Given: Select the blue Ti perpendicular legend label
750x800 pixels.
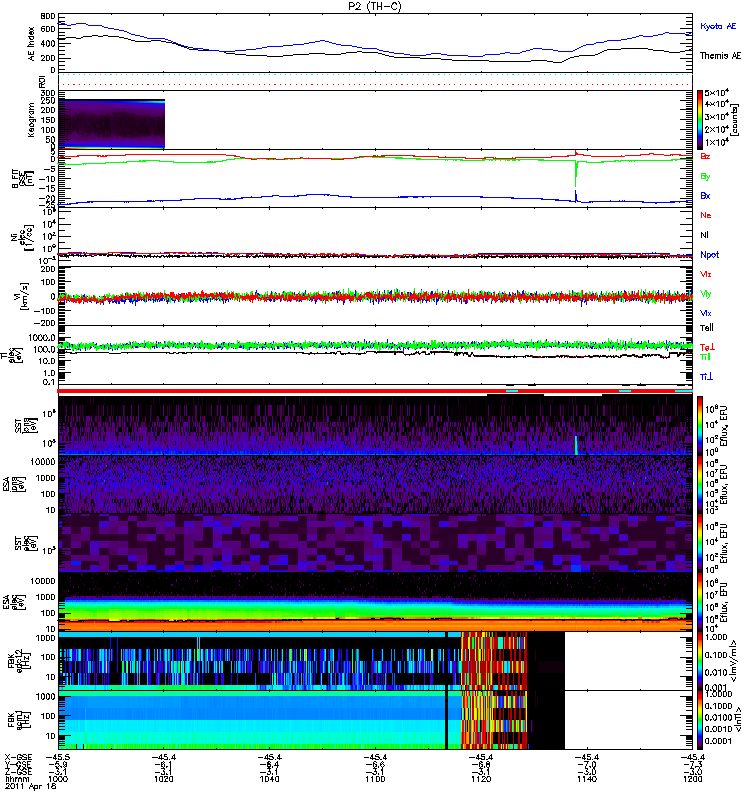Looking at the screenshot, I should pos(706,377).
